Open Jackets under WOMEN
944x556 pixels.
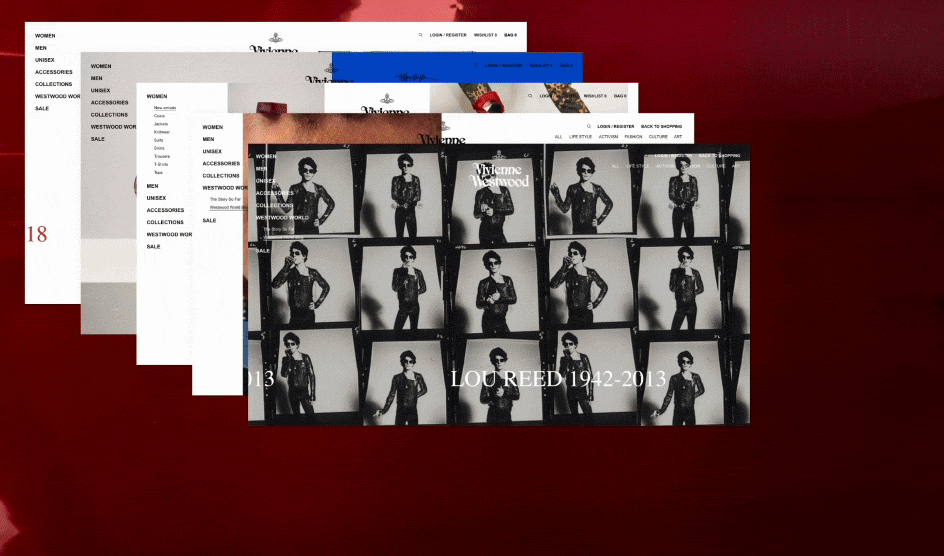[x=161, y=124]
